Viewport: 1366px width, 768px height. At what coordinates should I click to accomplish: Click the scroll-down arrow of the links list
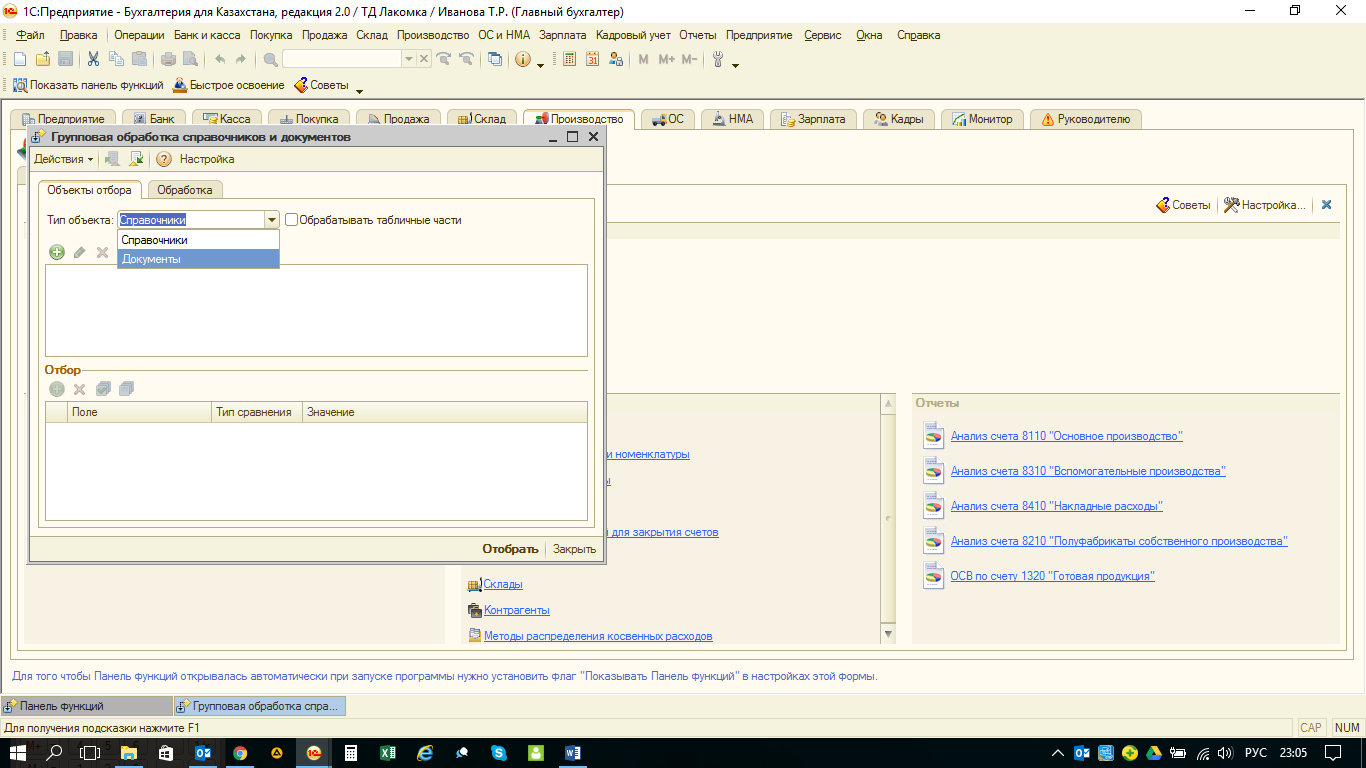coord(888,634)
